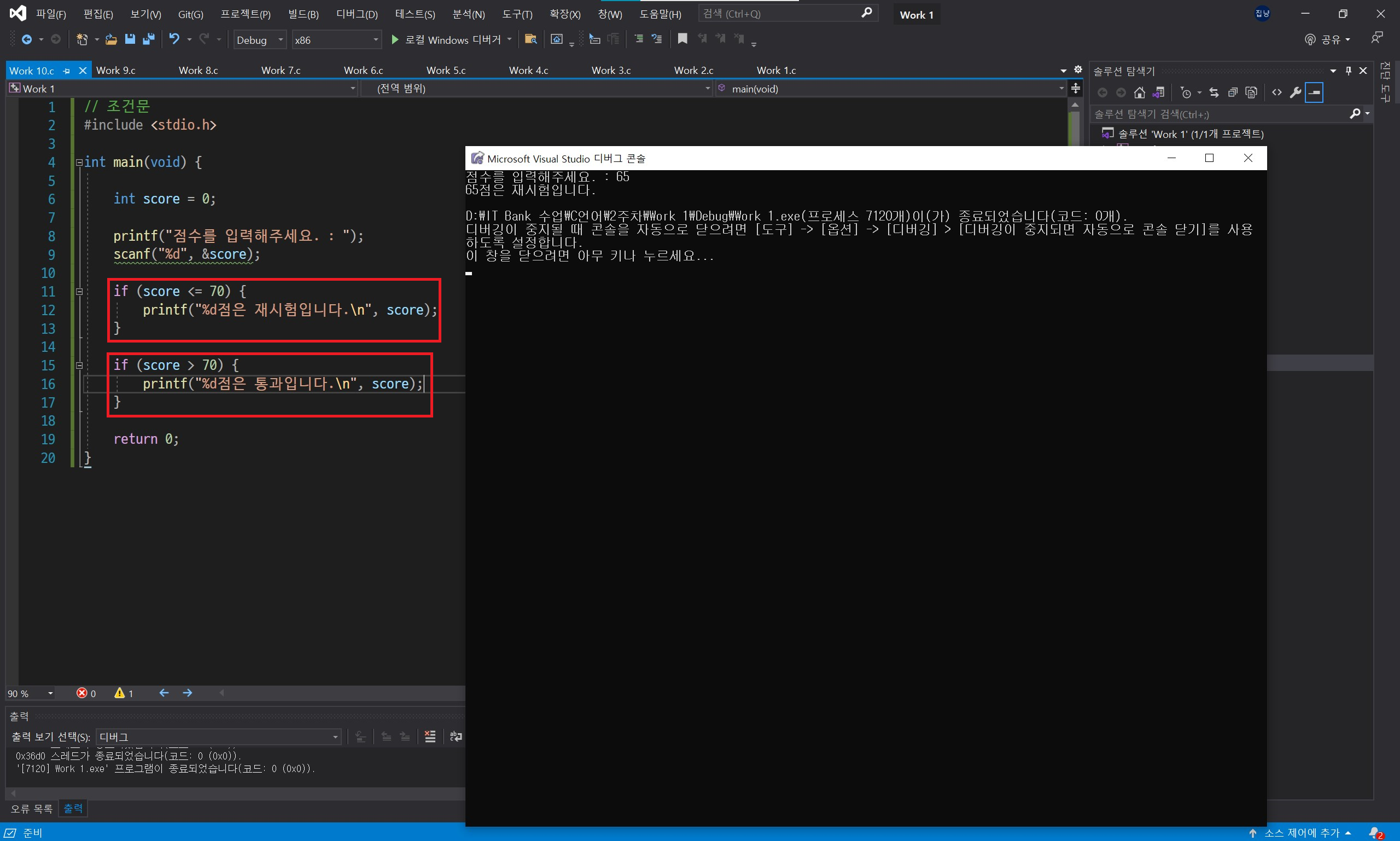Click the 오류 목록 tab at bottom

coord(32,808)
